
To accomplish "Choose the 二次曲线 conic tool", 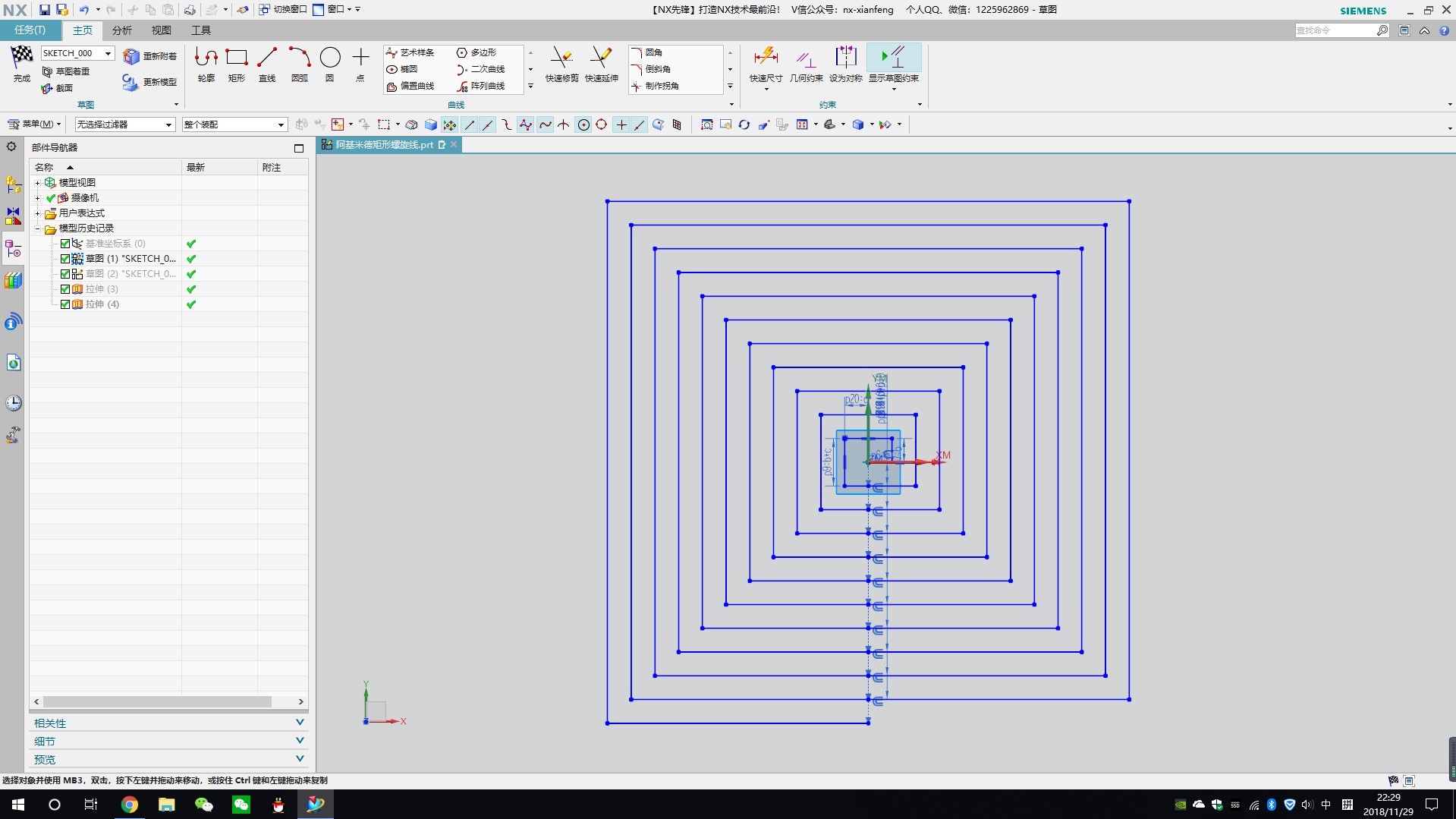I will click(481, 69).
